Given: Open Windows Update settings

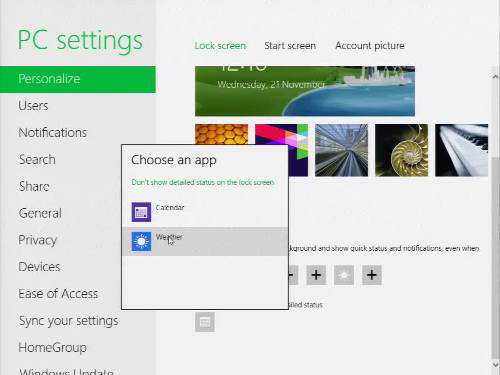Looking at the screenshot, I should point(66,371).
